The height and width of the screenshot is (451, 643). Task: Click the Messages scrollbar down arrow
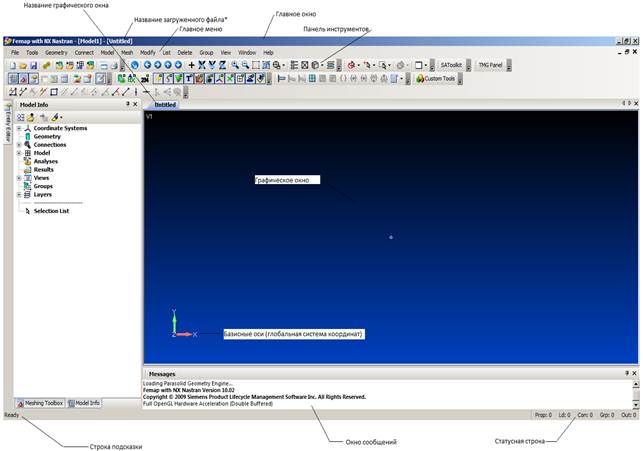click(636, 405)
